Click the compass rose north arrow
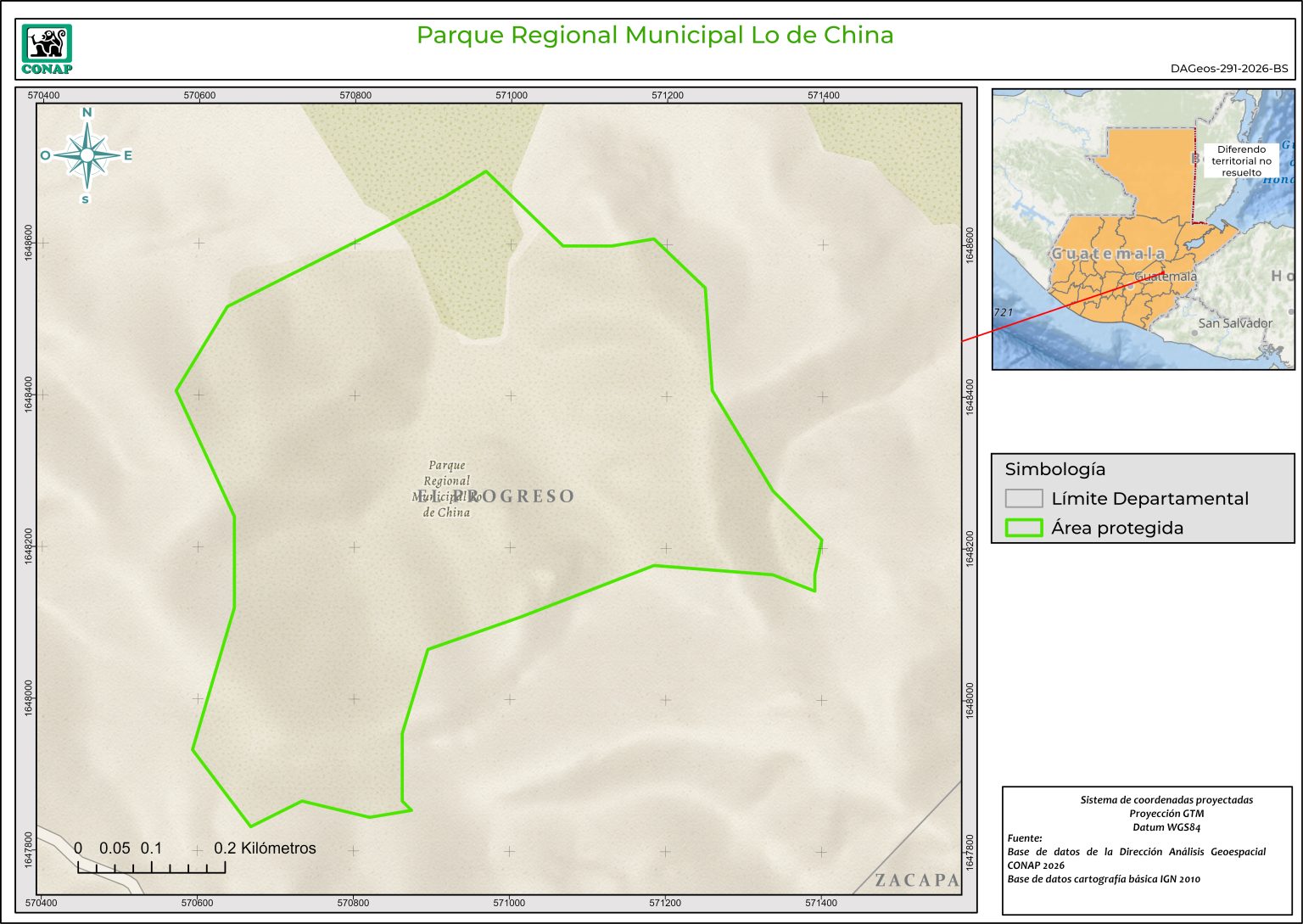Screen dimensions: 1303x924 point(87,155)
